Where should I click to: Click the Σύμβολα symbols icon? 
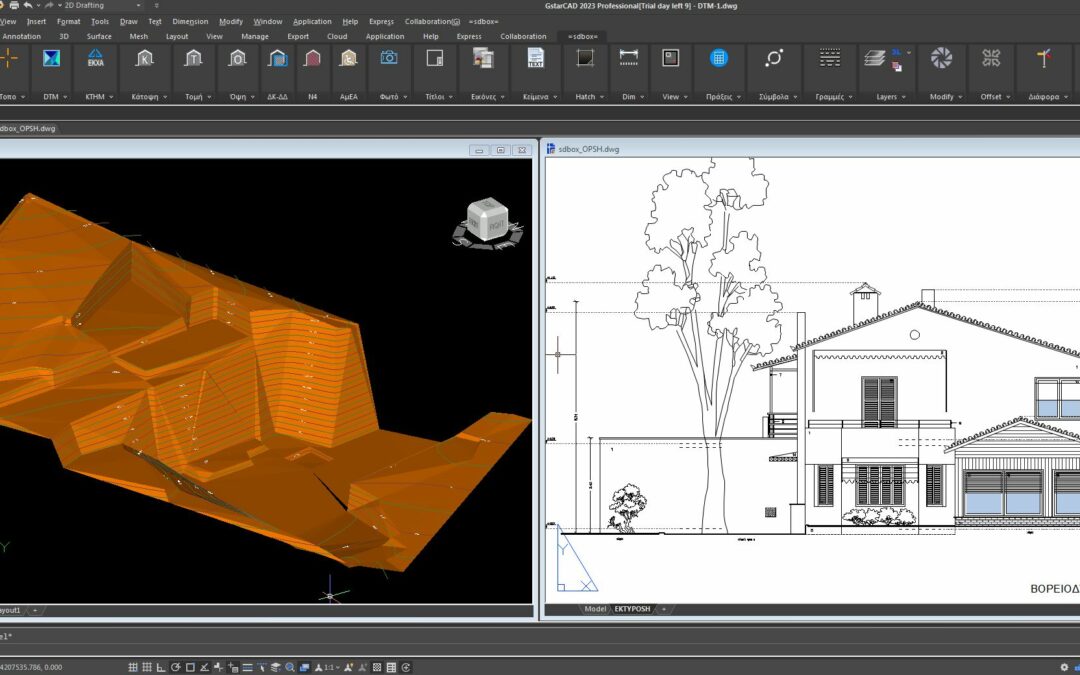tap(773, 59)
